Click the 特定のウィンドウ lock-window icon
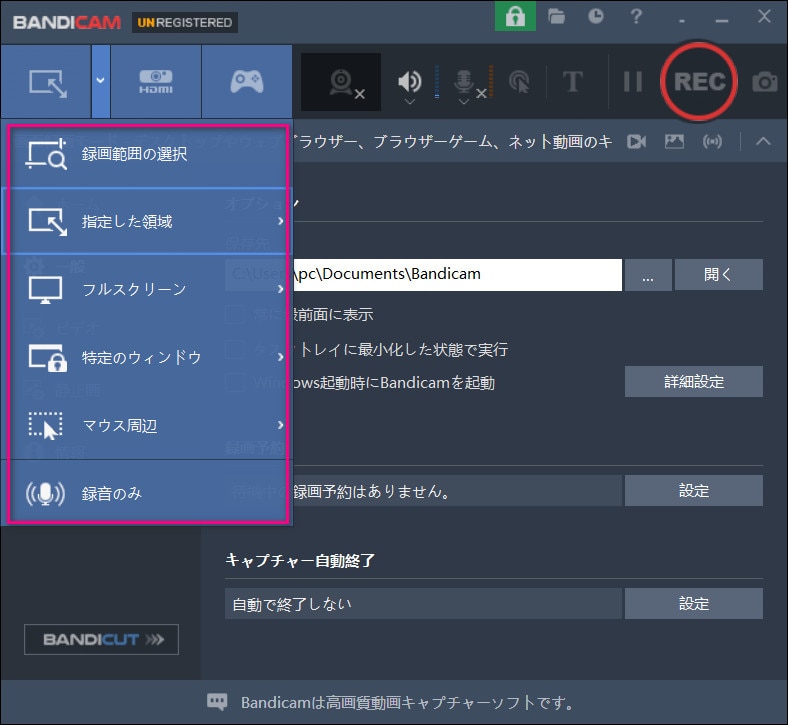 pos(47,358)
